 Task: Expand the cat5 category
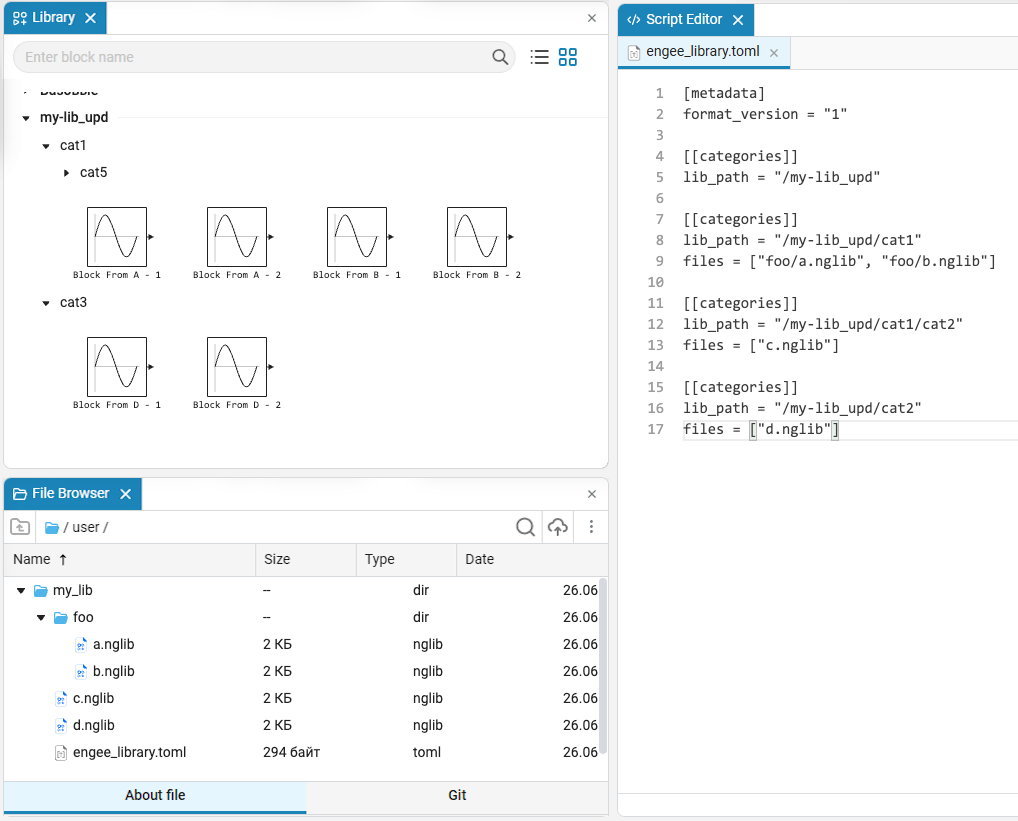click(66, 173)
